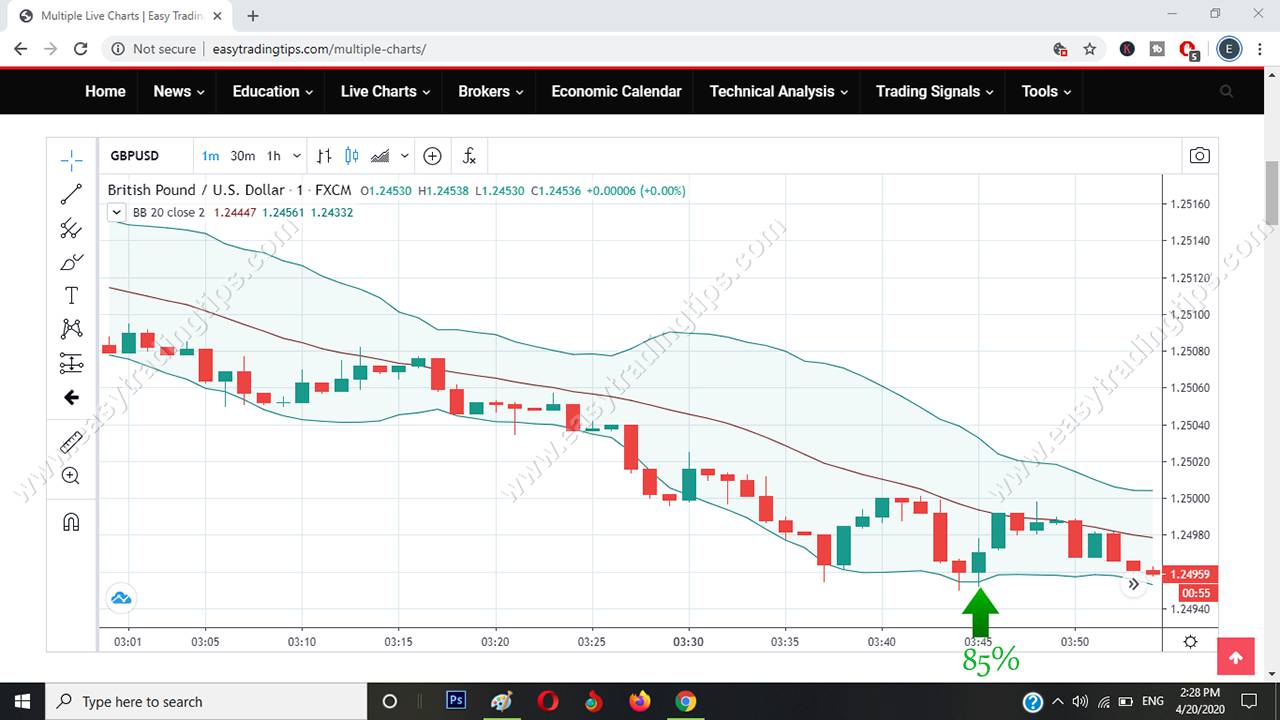Go to the Economic Calendar menu item
The height and width of the screenshot is (720, 1280).
pos(616,91)
